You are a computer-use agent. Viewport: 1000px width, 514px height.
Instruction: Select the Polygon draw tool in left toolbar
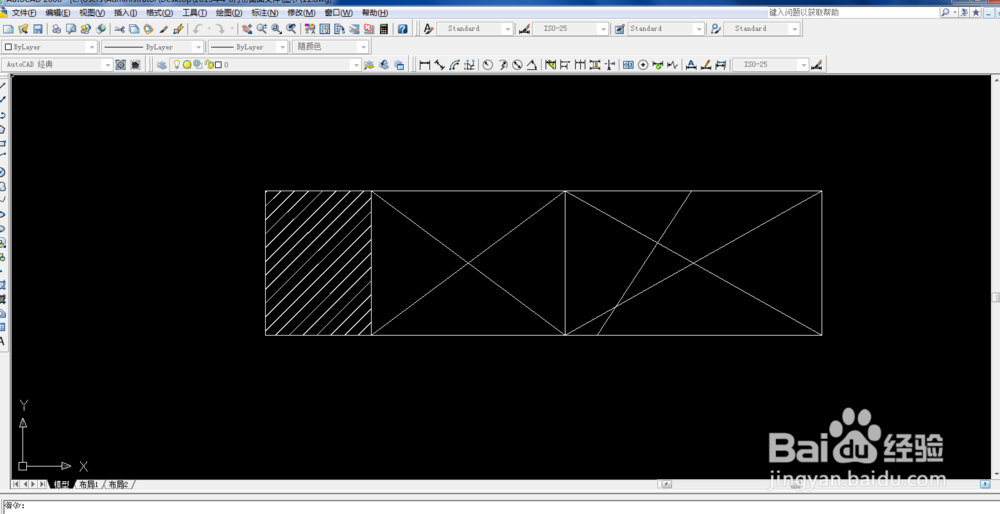pos(3,129)
